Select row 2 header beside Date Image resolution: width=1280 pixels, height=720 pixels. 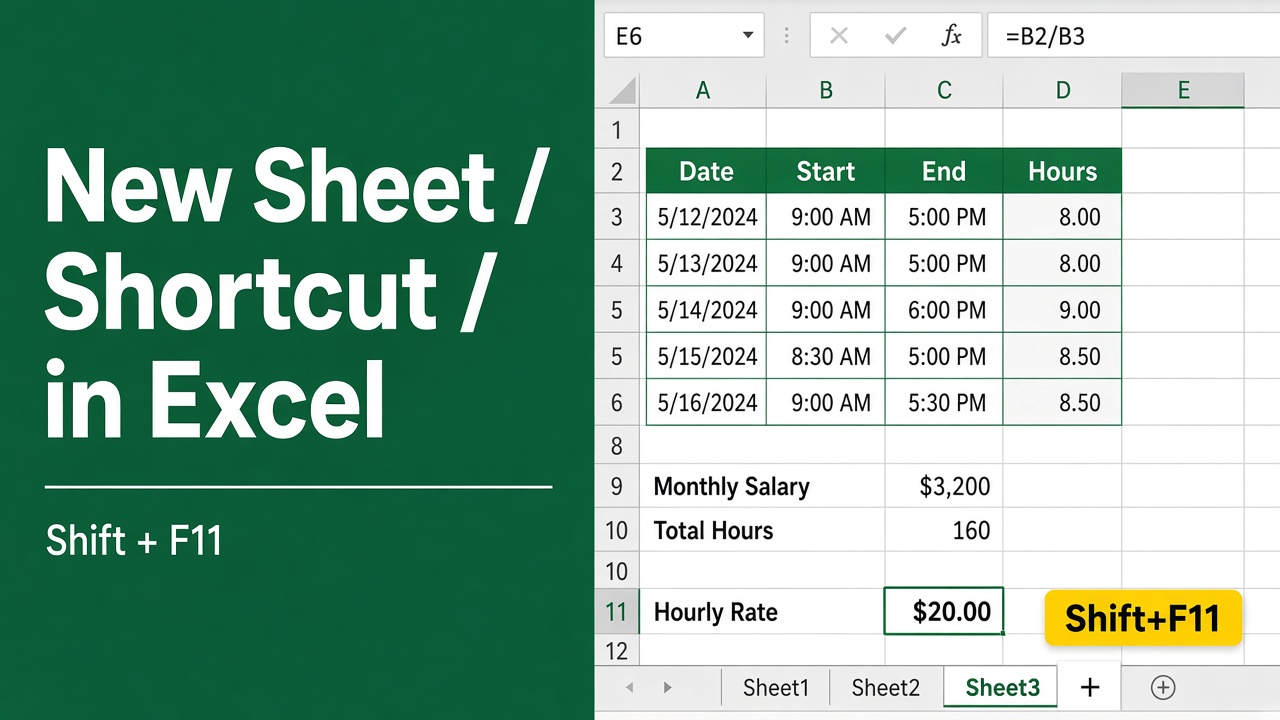pyautogui.click(x=617, y=171)
